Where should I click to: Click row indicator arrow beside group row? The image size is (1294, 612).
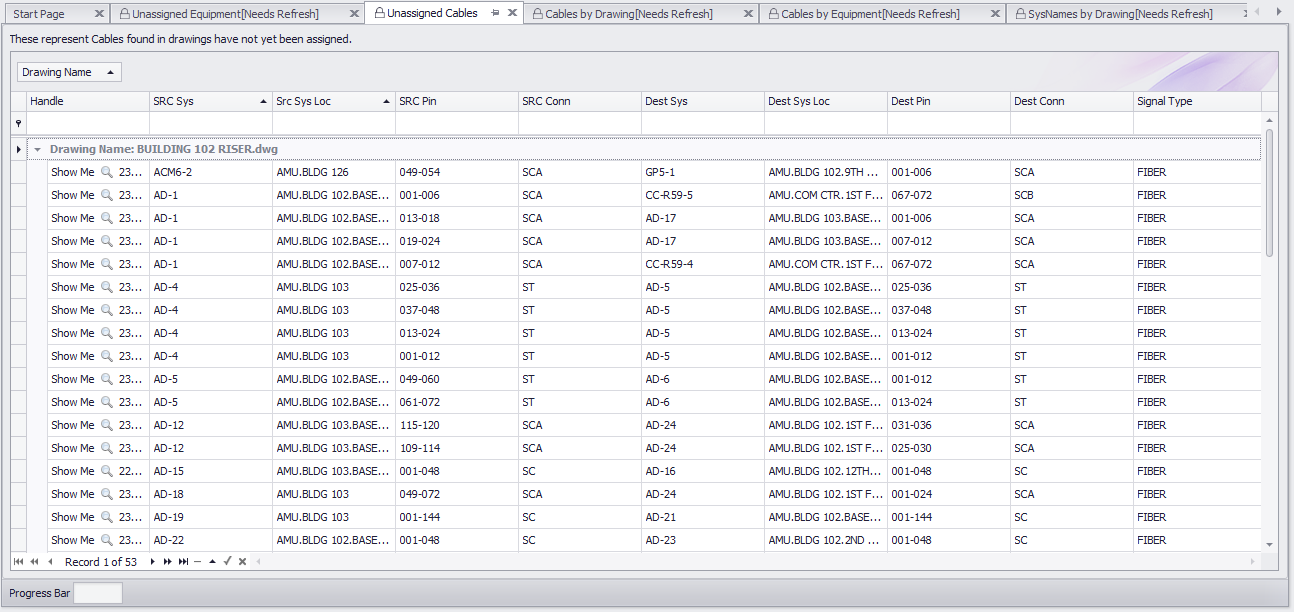[x=18, y=149]
